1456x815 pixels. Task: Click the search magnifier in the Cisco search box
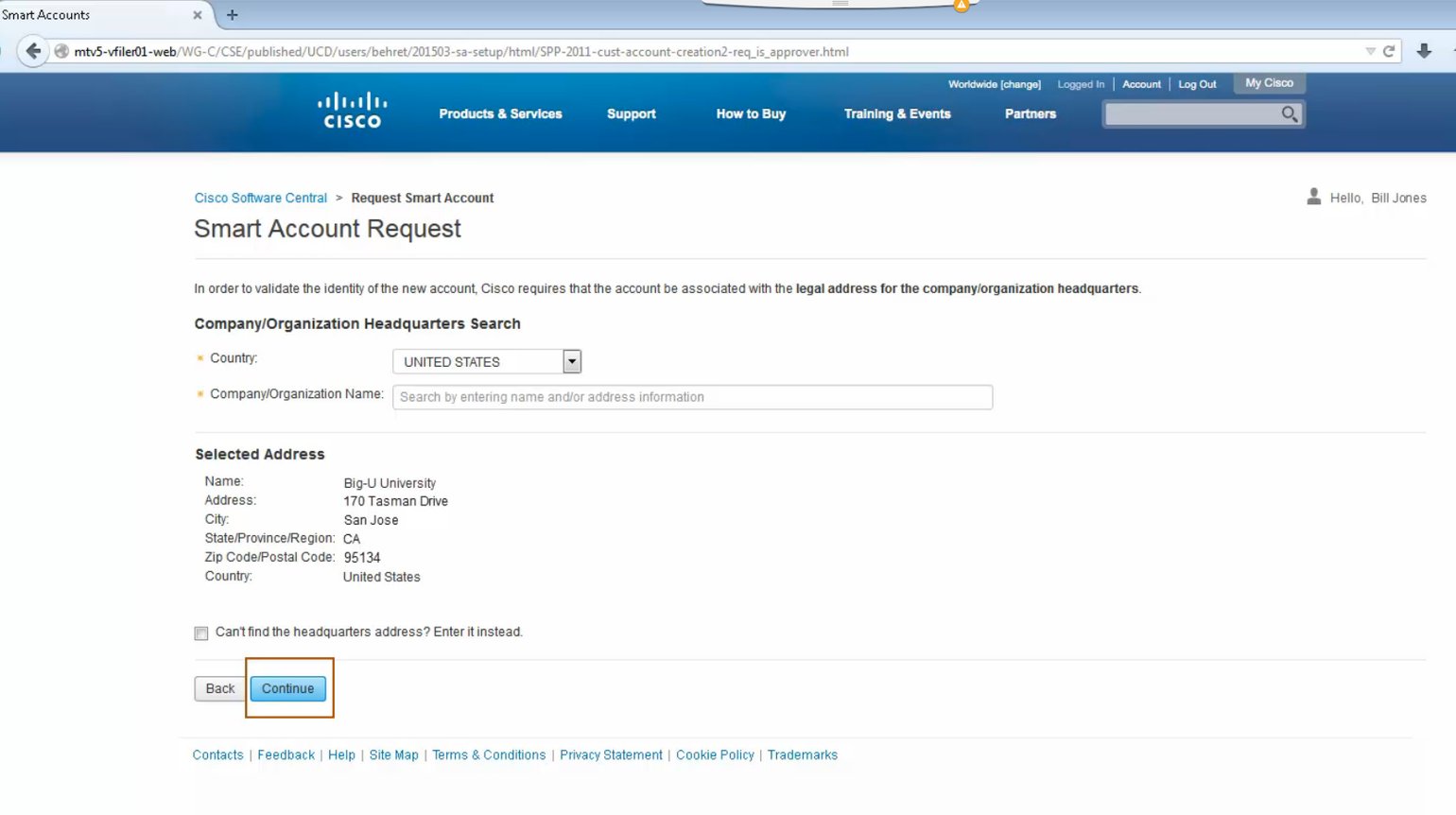pyautogui.click(x=1288, y=113)
